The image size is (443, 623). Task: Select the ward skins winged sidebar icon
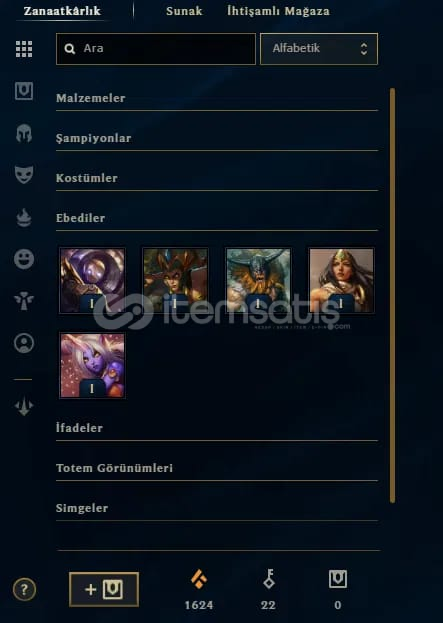[x=24, y=301]
